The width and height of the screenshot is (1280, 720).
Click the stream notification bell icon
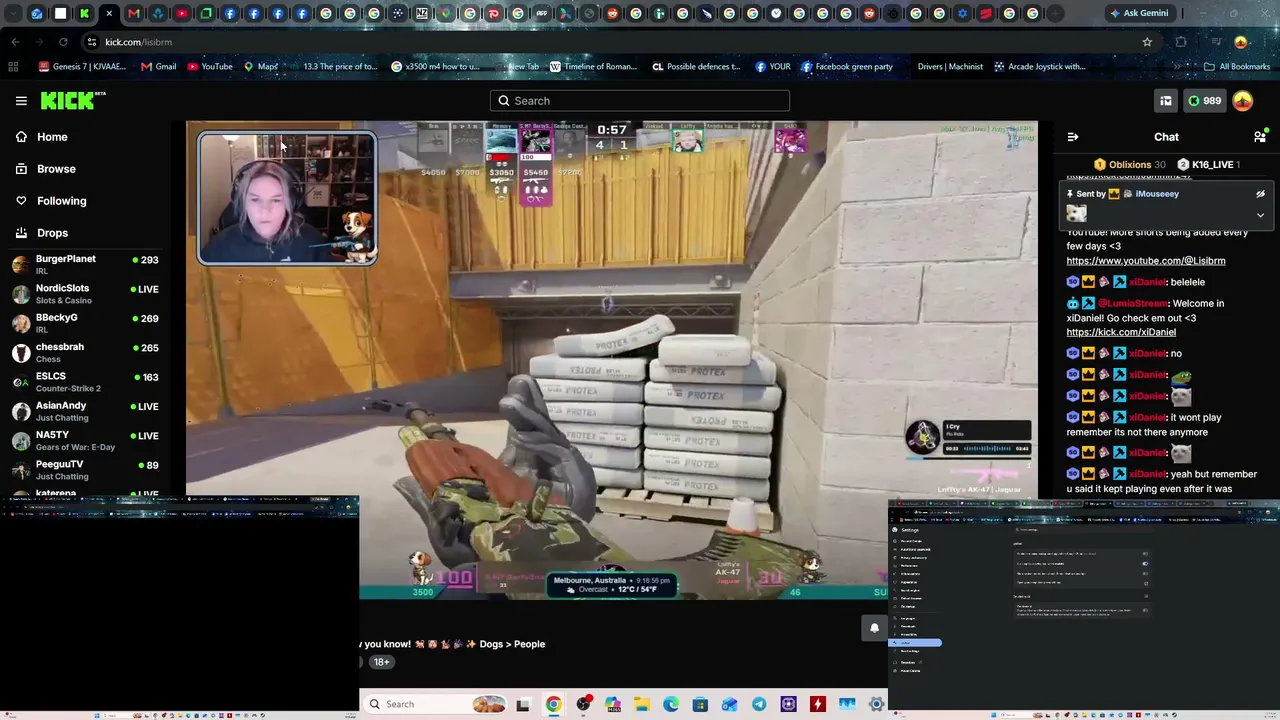click(x=874, y=628)
